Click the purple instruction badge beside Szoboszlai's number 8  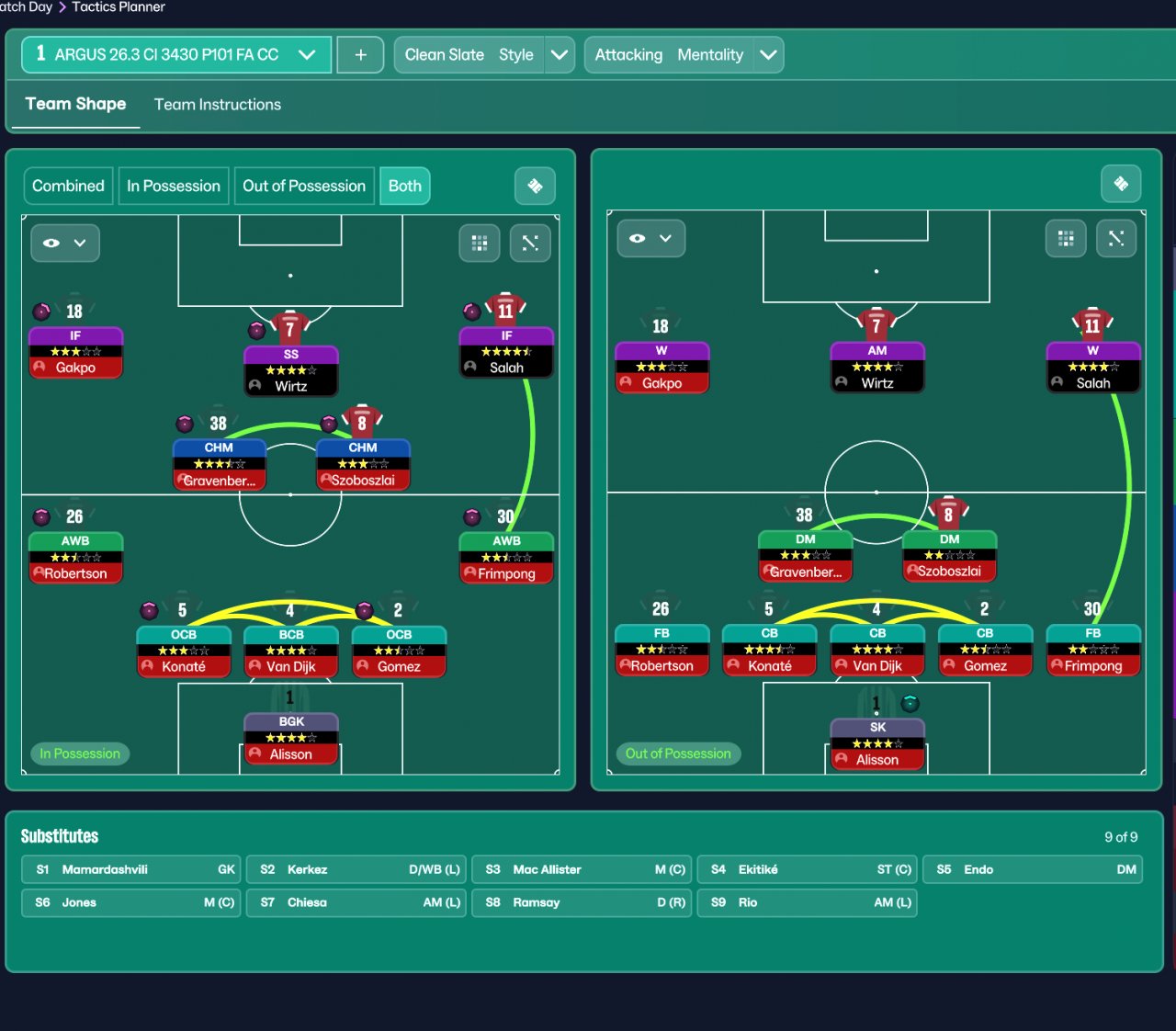329,424
